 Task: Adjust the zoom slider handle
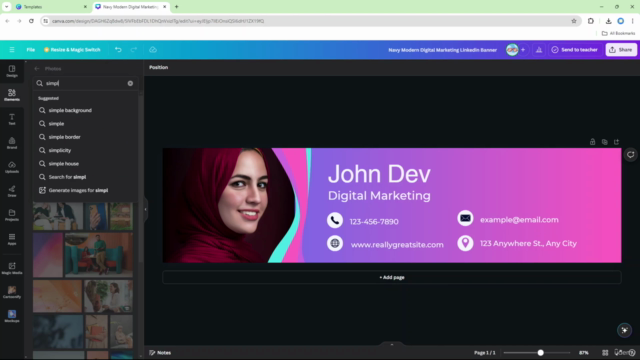[x=540, y=353]
